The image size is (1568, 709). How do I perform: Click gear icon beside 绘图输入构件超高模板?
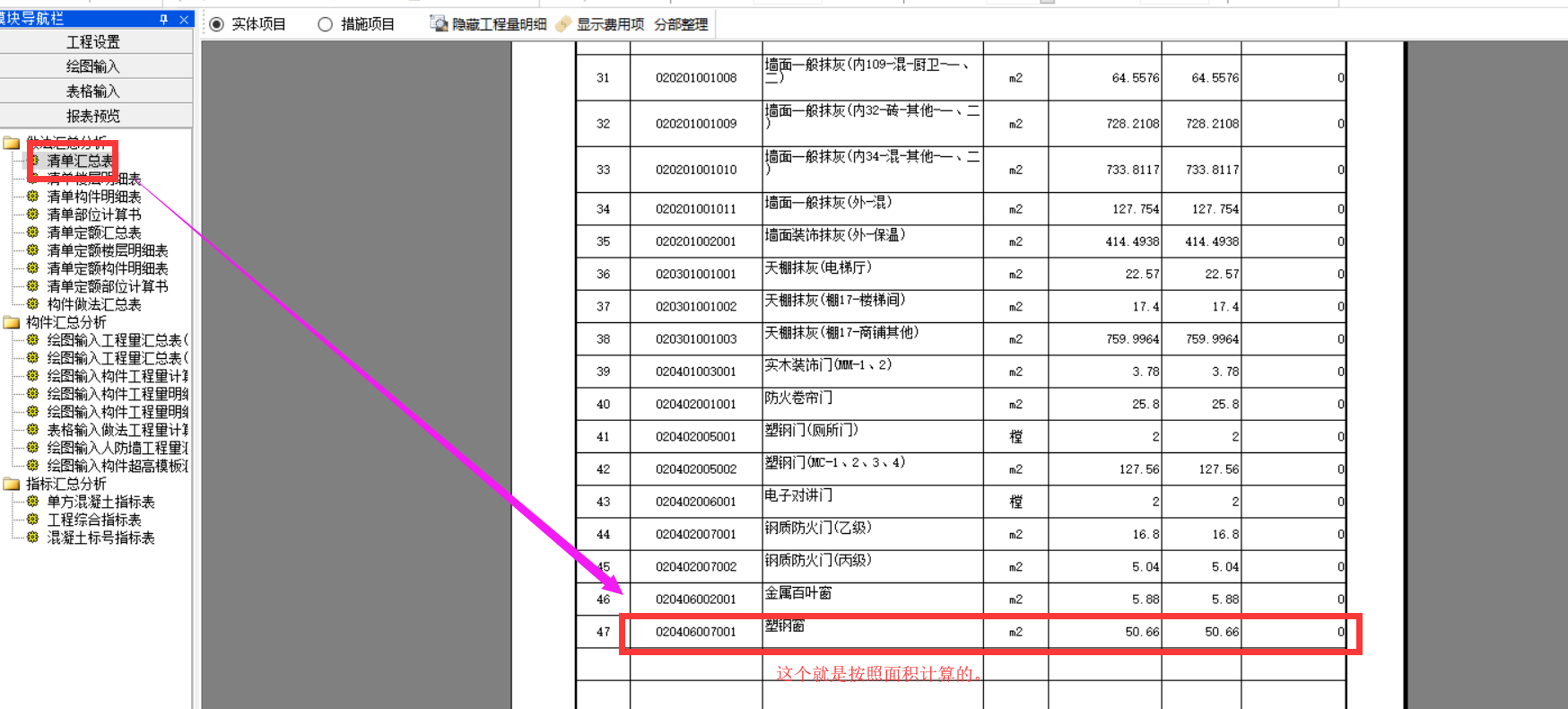[x=32, y=465]
